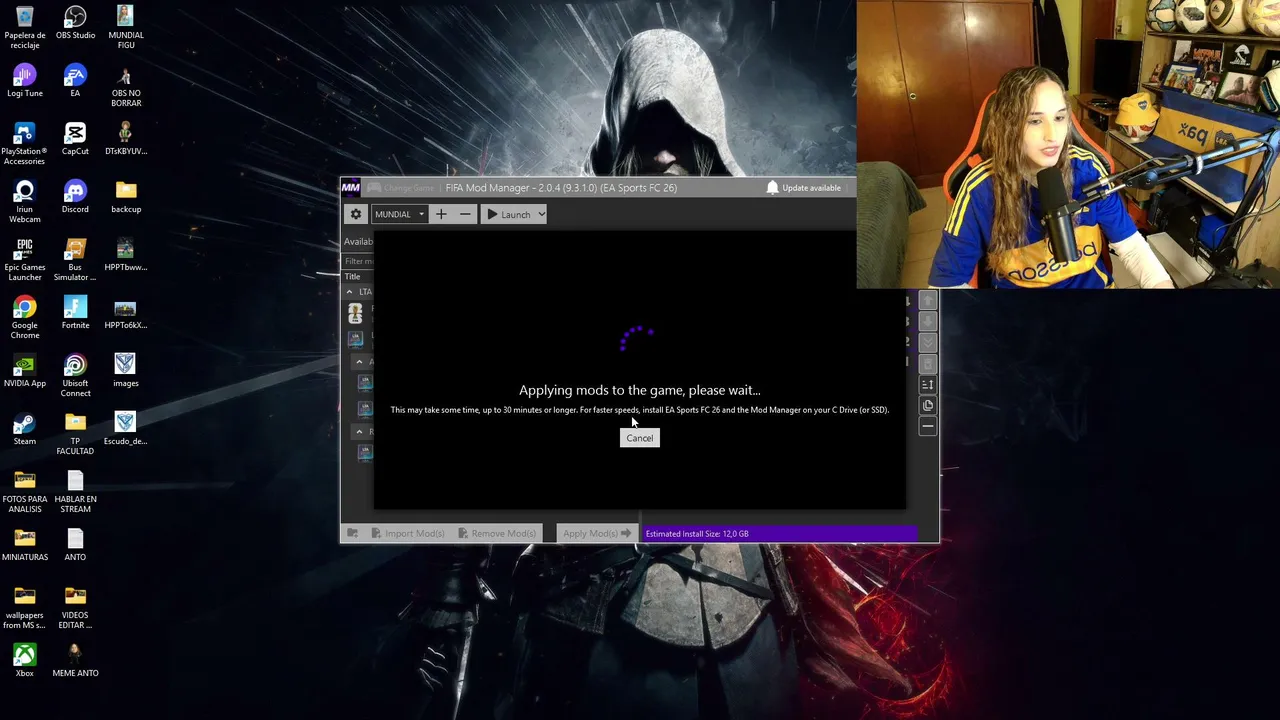Select the NVIDIA App desktop shortcut
Screen dimensions: 1280x720
25,372
